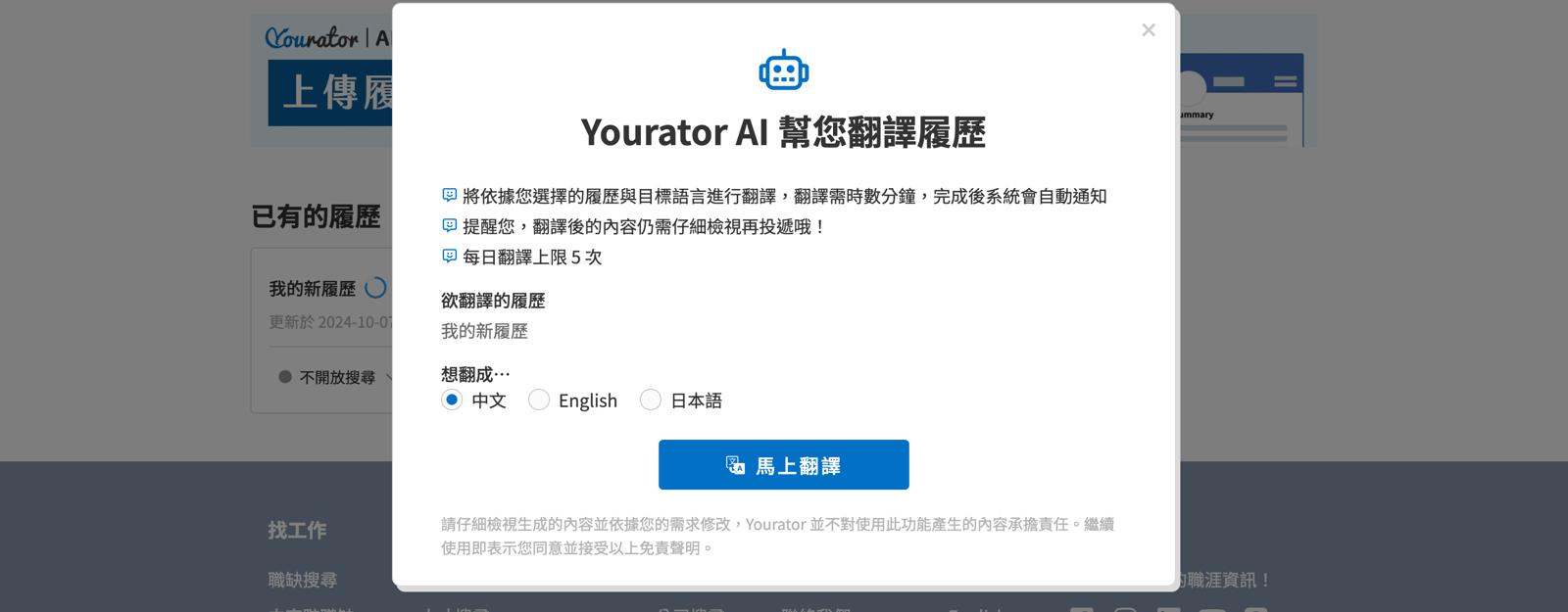Close the Yourator AI translation dialog
The image size is (1568, 612).
tap(1149, 30)
